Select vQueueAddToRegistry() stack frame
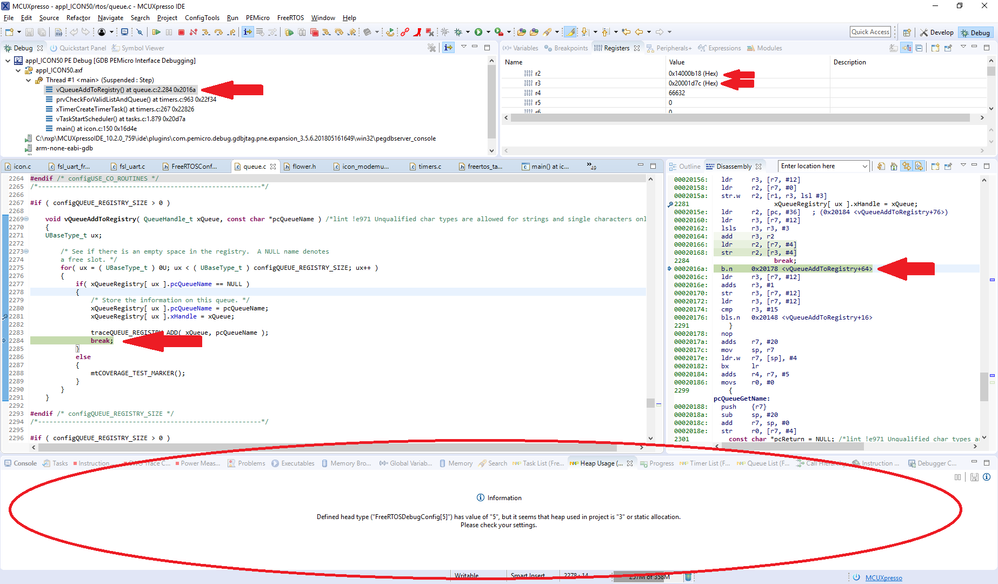The height and width of the screenshot is (584, 998). [121, 90]
